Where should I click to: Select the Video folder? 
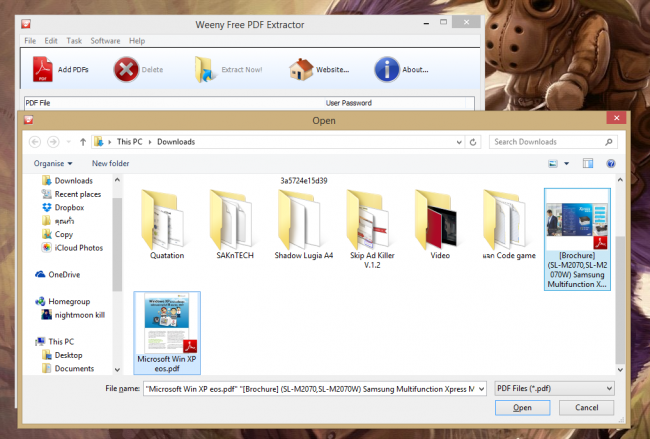coord(440,225)
